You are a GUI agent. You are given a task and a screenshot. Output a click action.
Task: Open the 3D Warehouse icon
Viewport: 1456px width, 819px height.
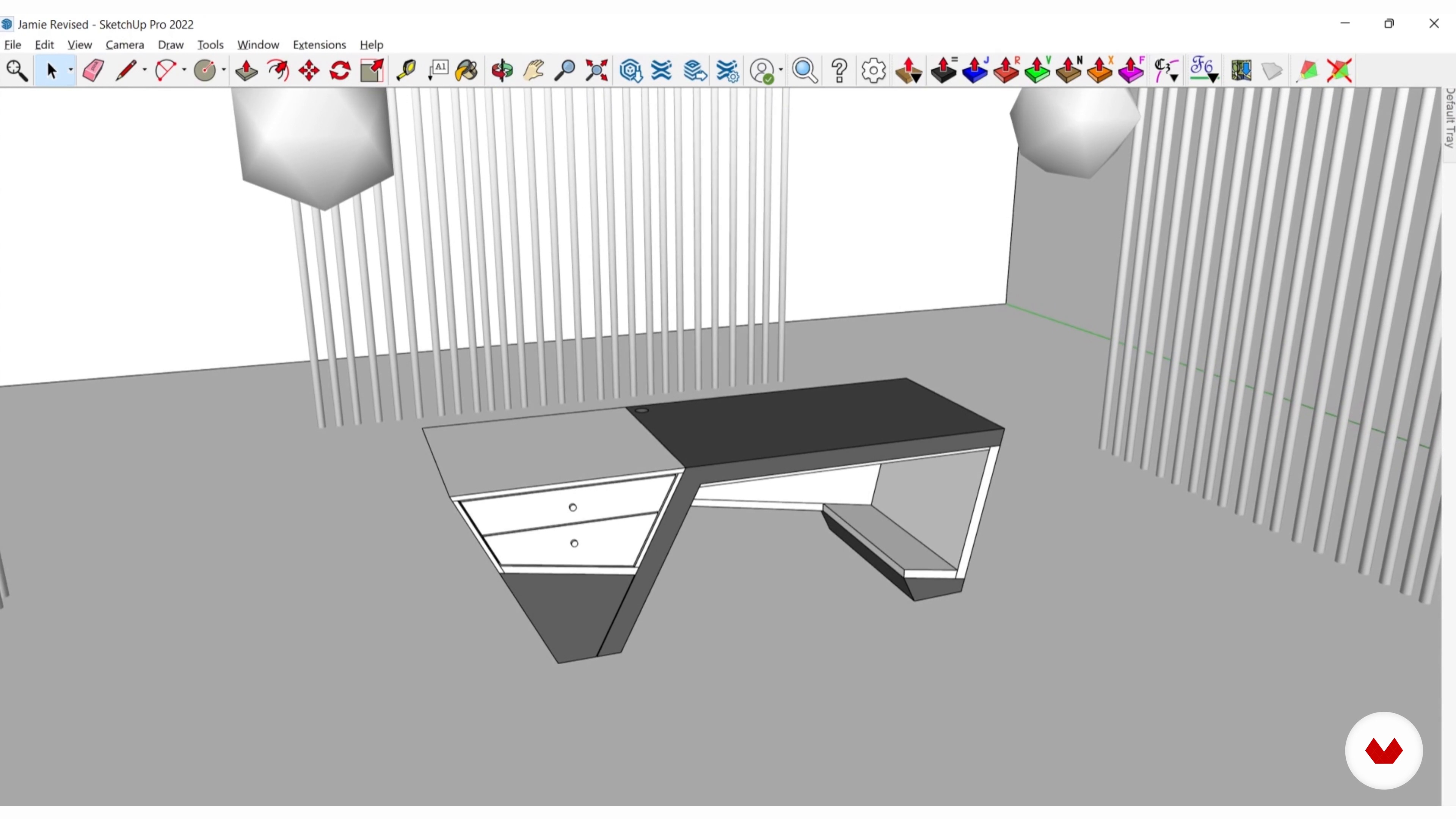[x=630, y=71]
